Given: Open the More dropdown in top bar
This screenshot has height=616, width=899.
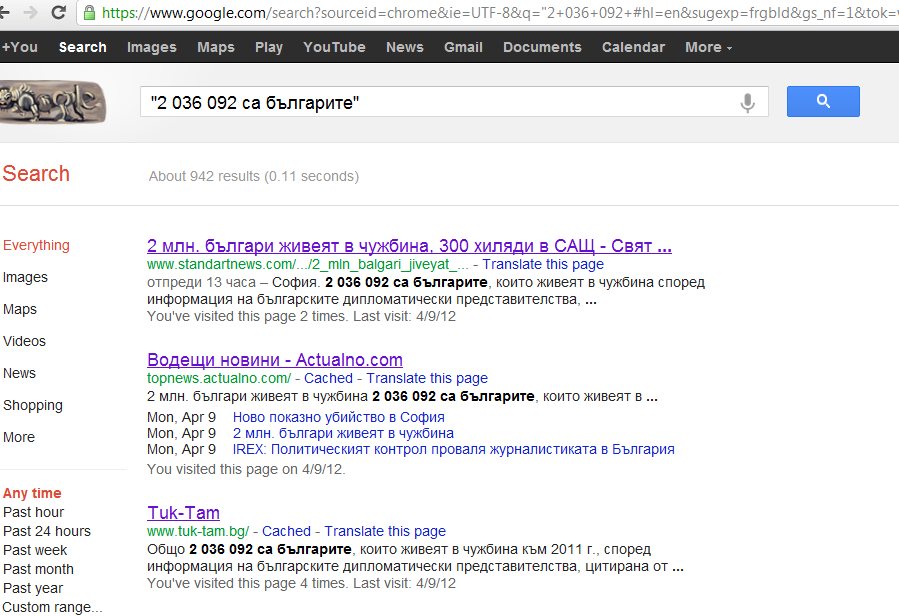Looking at the screenshot, I should 708,47.
